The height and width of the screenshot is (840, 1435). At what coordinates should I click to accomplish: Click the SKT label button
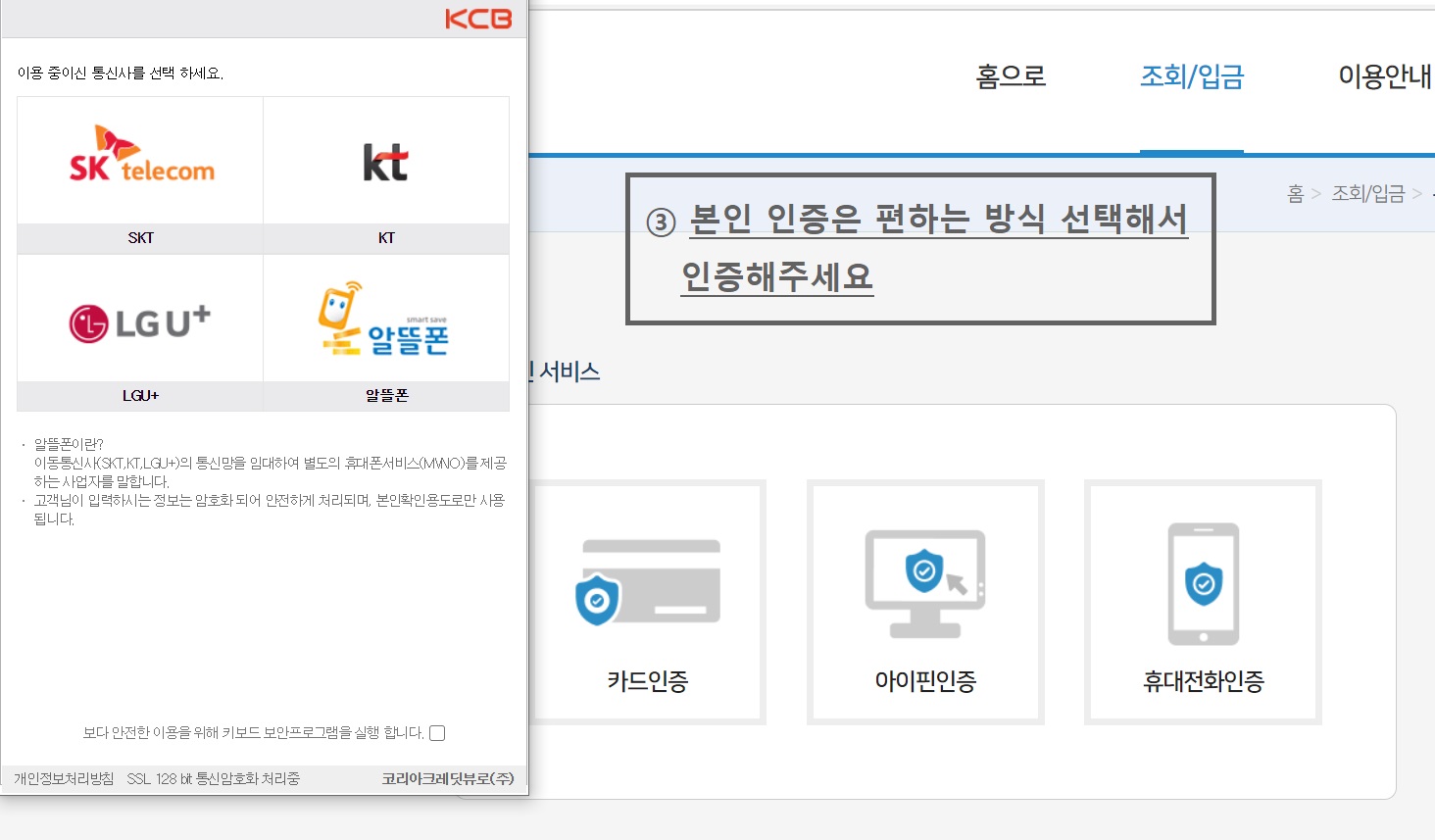[x=140, y=238]
